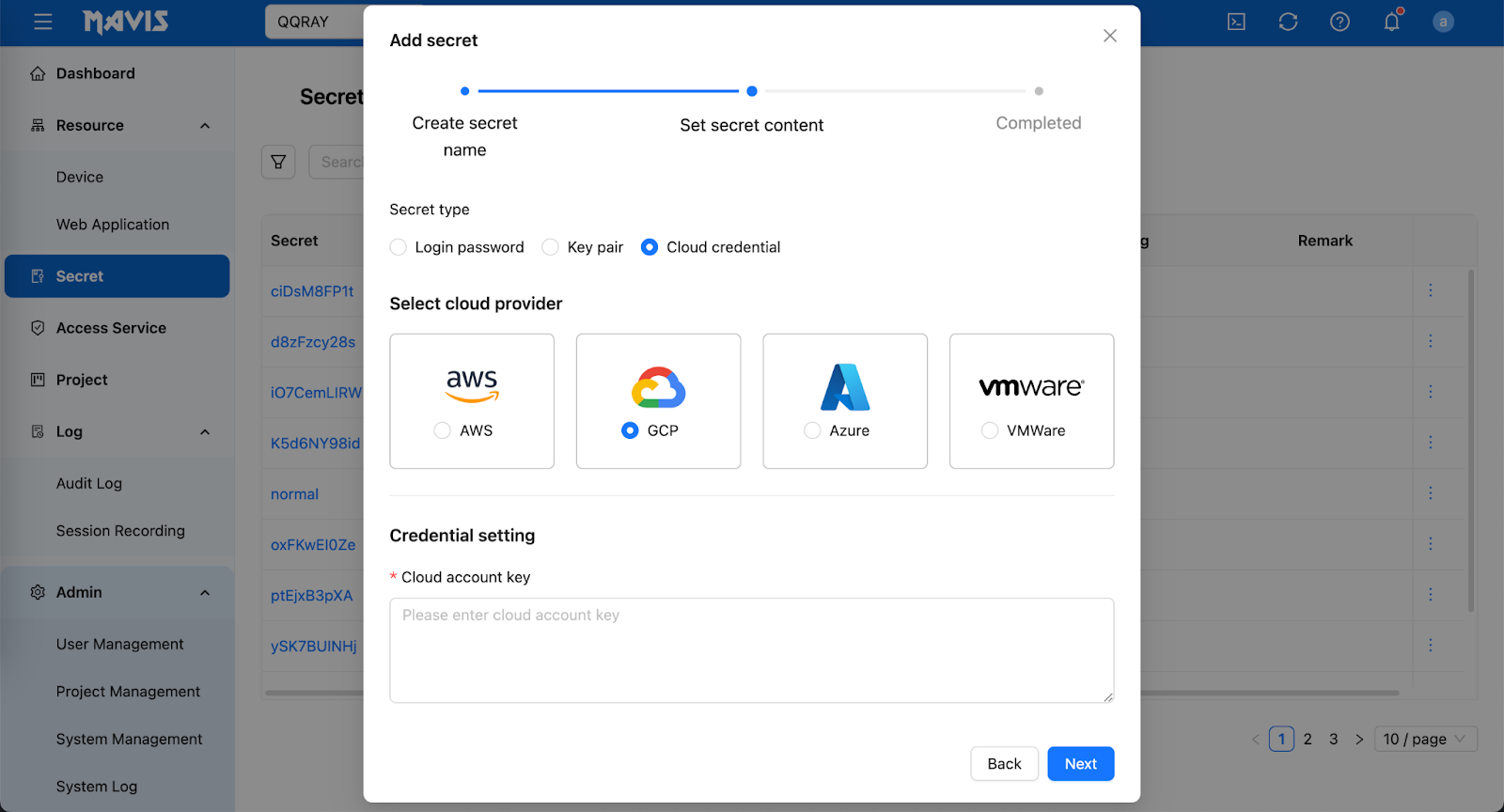Image resolution: width=1504 pixels, height=812 pixels.
Task: Open secret link normal
Action: (x=294, y=494)
